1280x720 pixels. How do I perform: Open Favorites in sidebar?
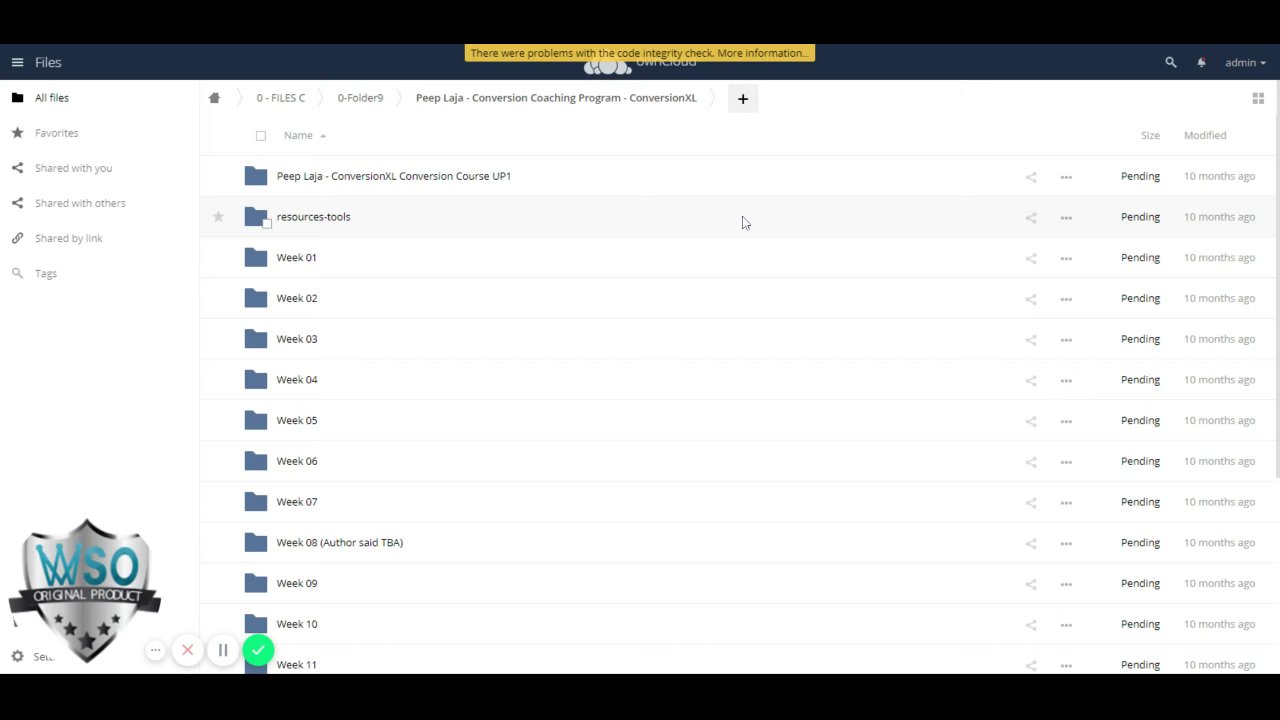[x=56, y=133]
